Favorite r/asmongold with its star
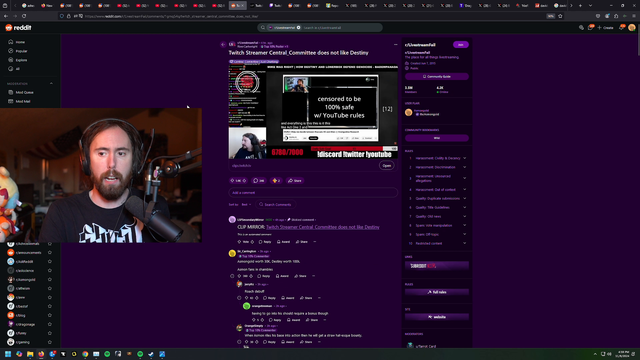 [x=50, y=280]
